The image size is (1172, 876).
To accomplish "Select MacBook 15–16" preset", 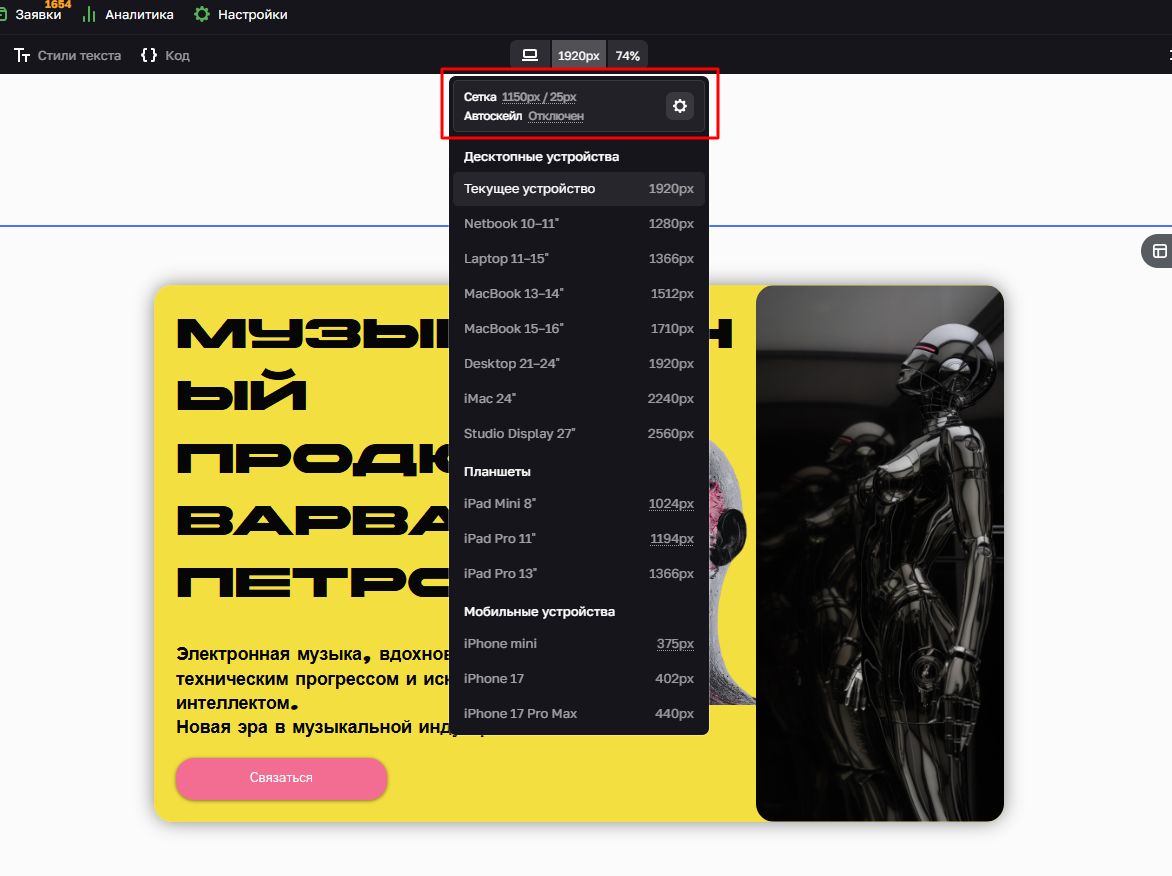I will click(579, 328).
